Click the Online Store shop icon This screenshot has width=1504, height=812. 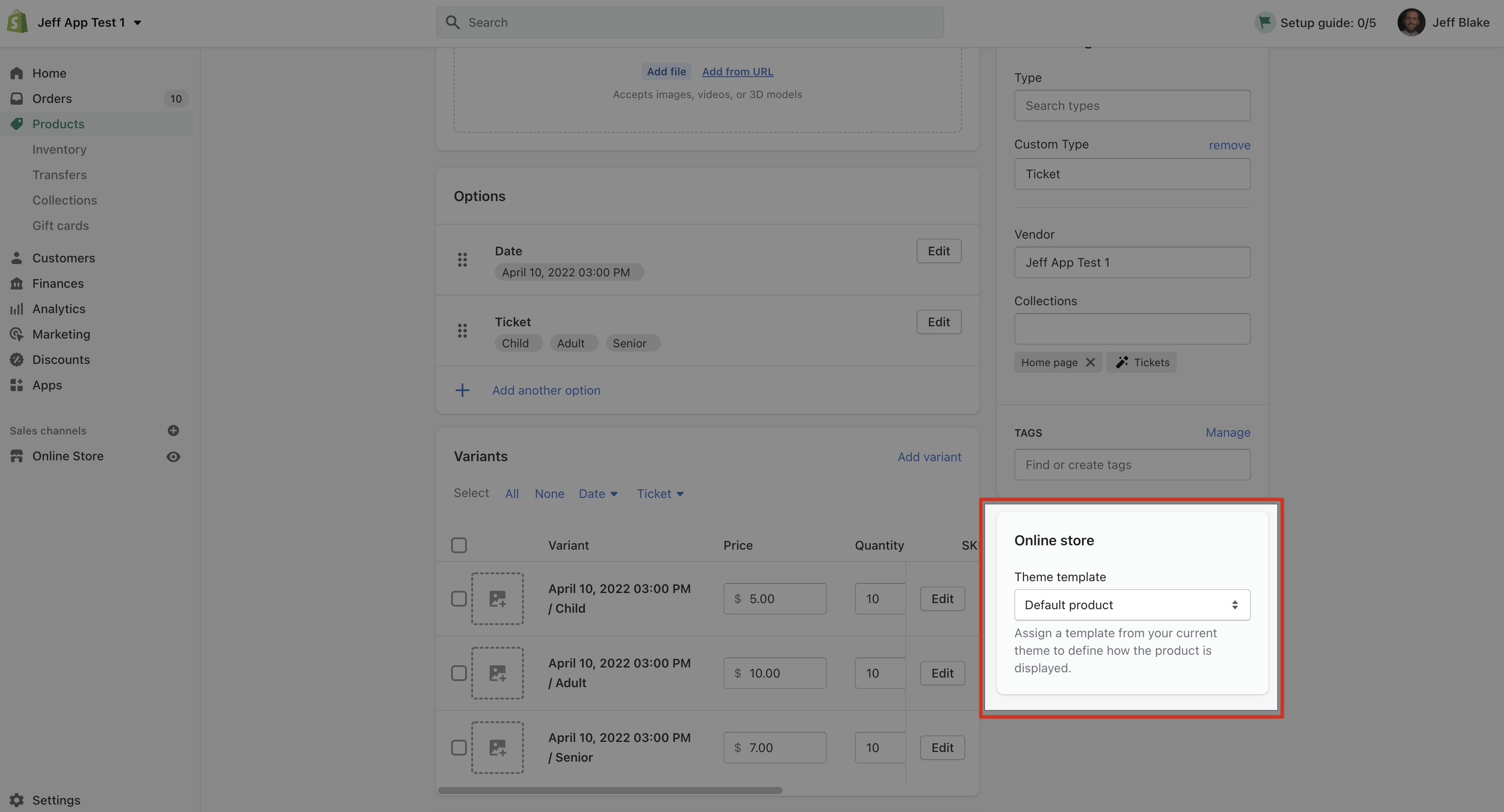point(16,456)
